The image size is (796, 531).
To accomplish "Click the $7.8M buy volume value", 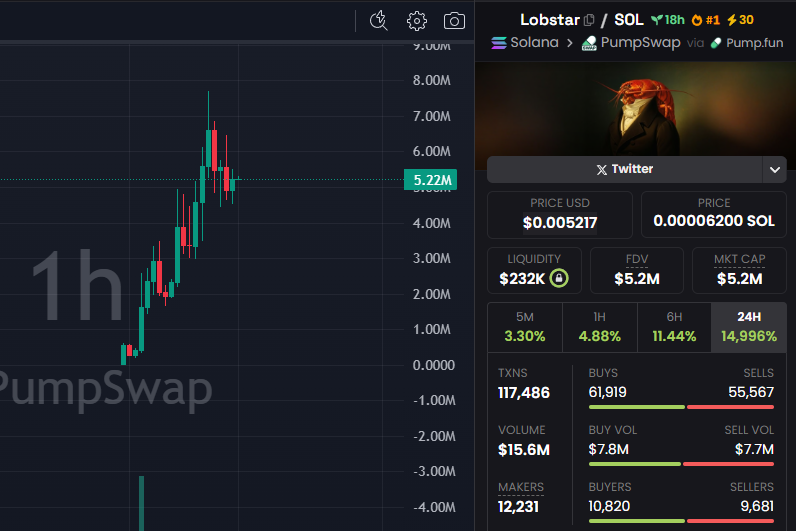I will 609,449.
